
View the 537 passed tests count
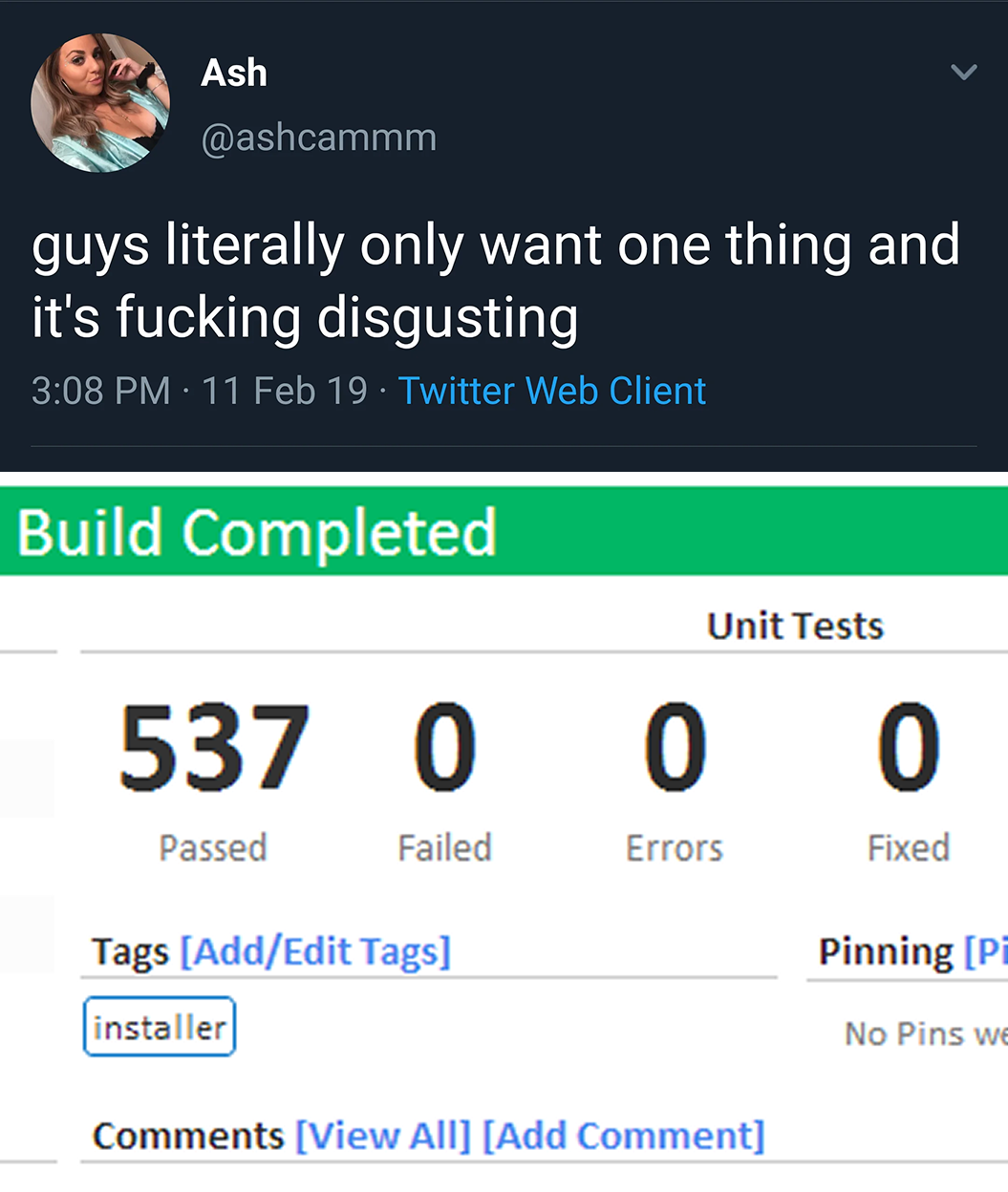click(214, 748)
